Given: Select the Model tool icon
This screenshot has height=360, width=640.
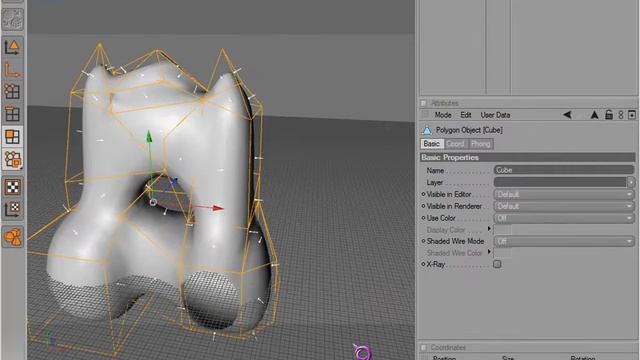Looking at the screenshot, I should tap(13, 47).
